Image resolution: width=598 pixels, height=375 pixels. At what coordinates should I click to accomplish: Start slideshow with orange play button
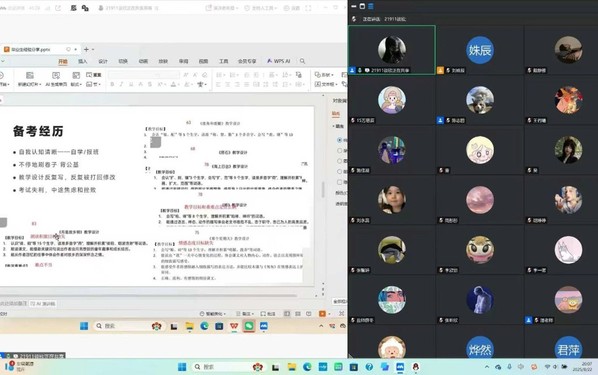[322, 314]
